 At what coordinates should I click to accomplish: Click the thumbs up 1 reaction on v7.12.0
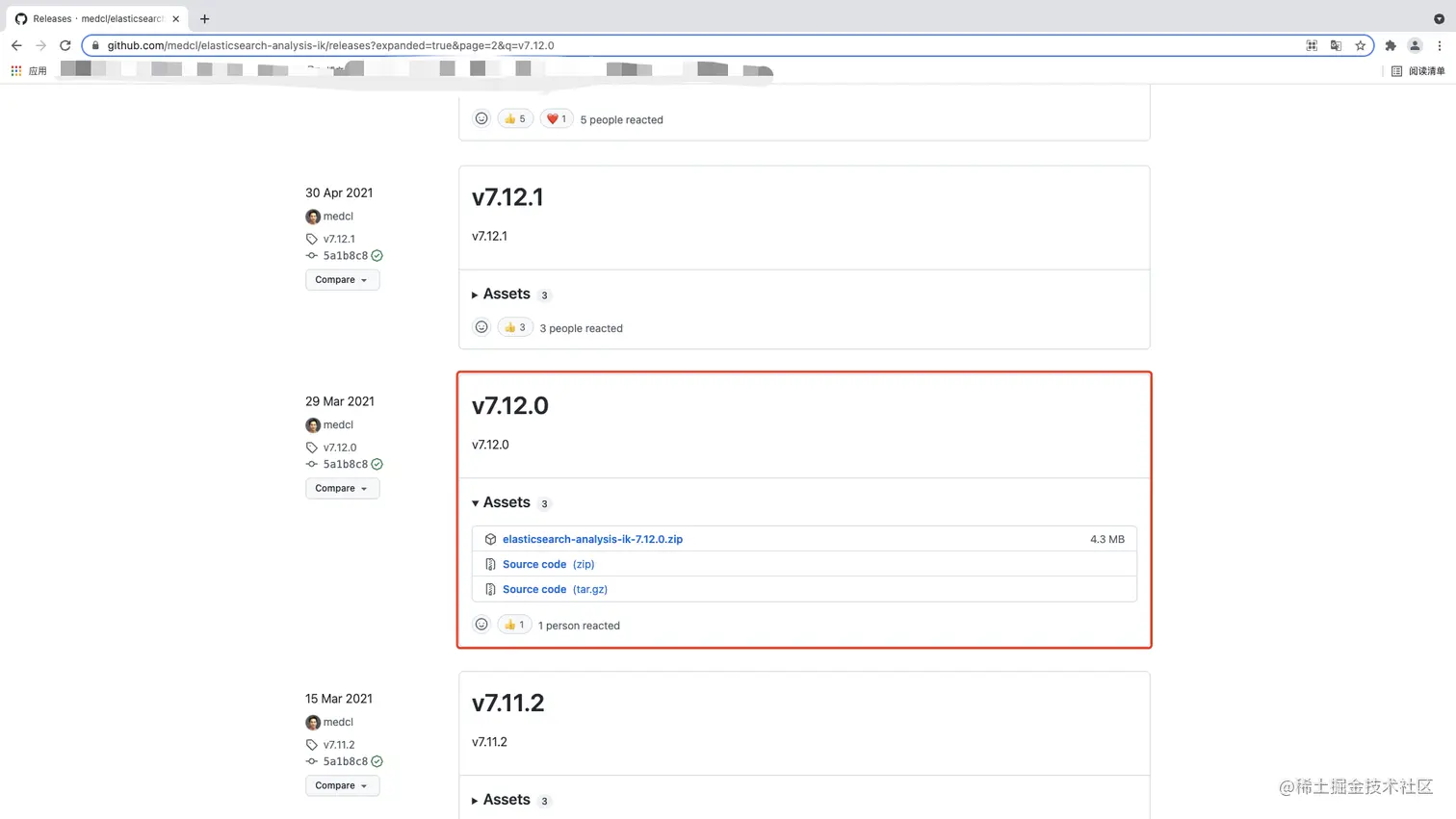(514, 625)
